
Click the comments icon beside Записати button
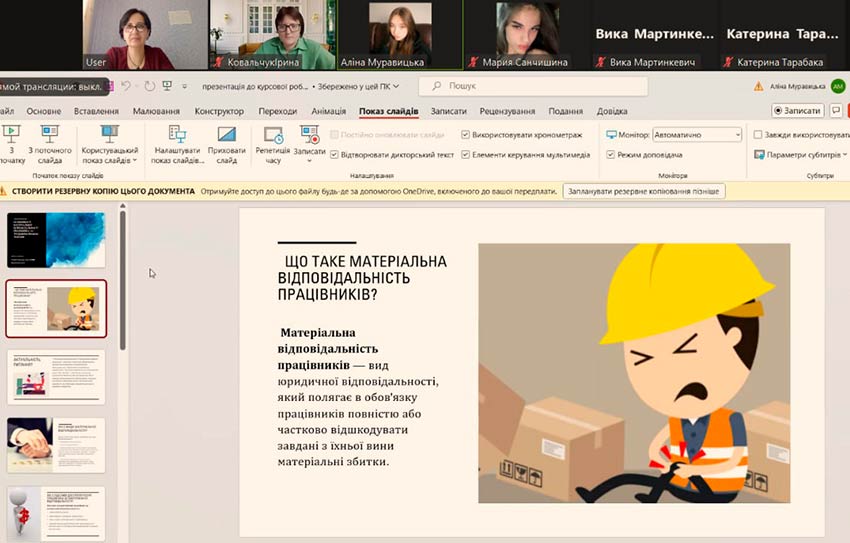pyautogui.click(x=836, y=111)
